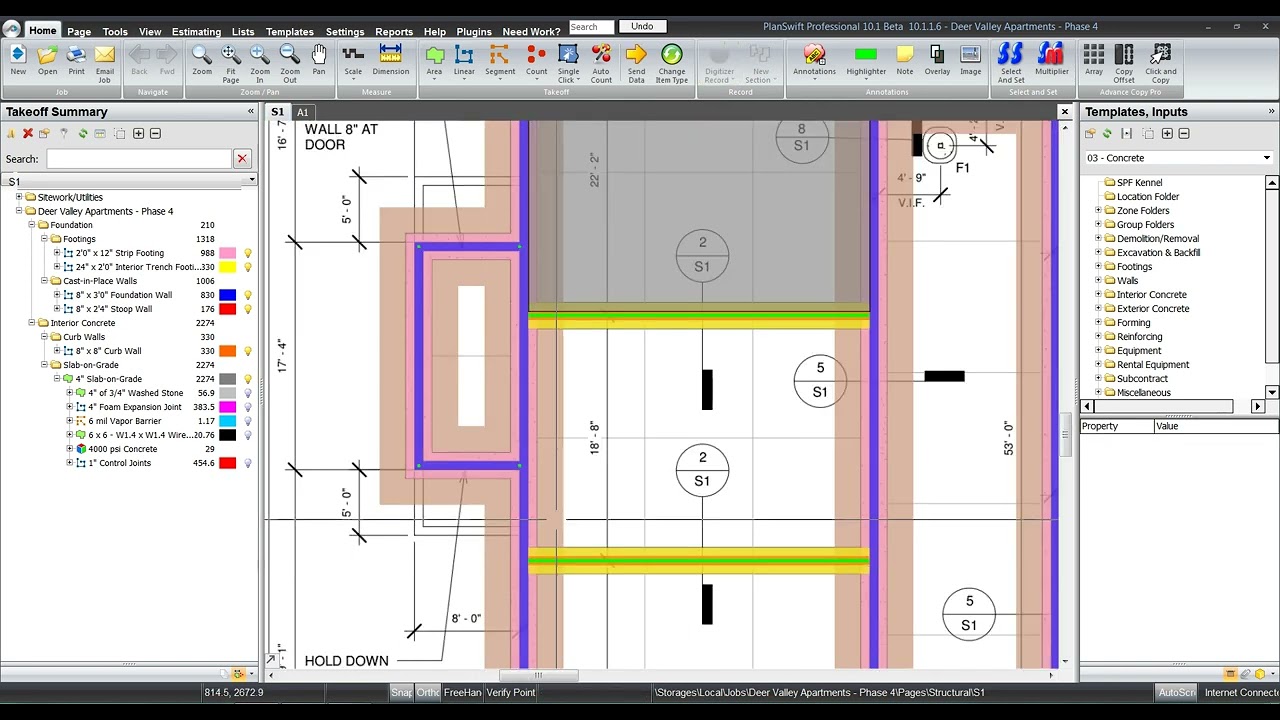
Task: Open the Annotations tool
Action: [x=814, y=60]
